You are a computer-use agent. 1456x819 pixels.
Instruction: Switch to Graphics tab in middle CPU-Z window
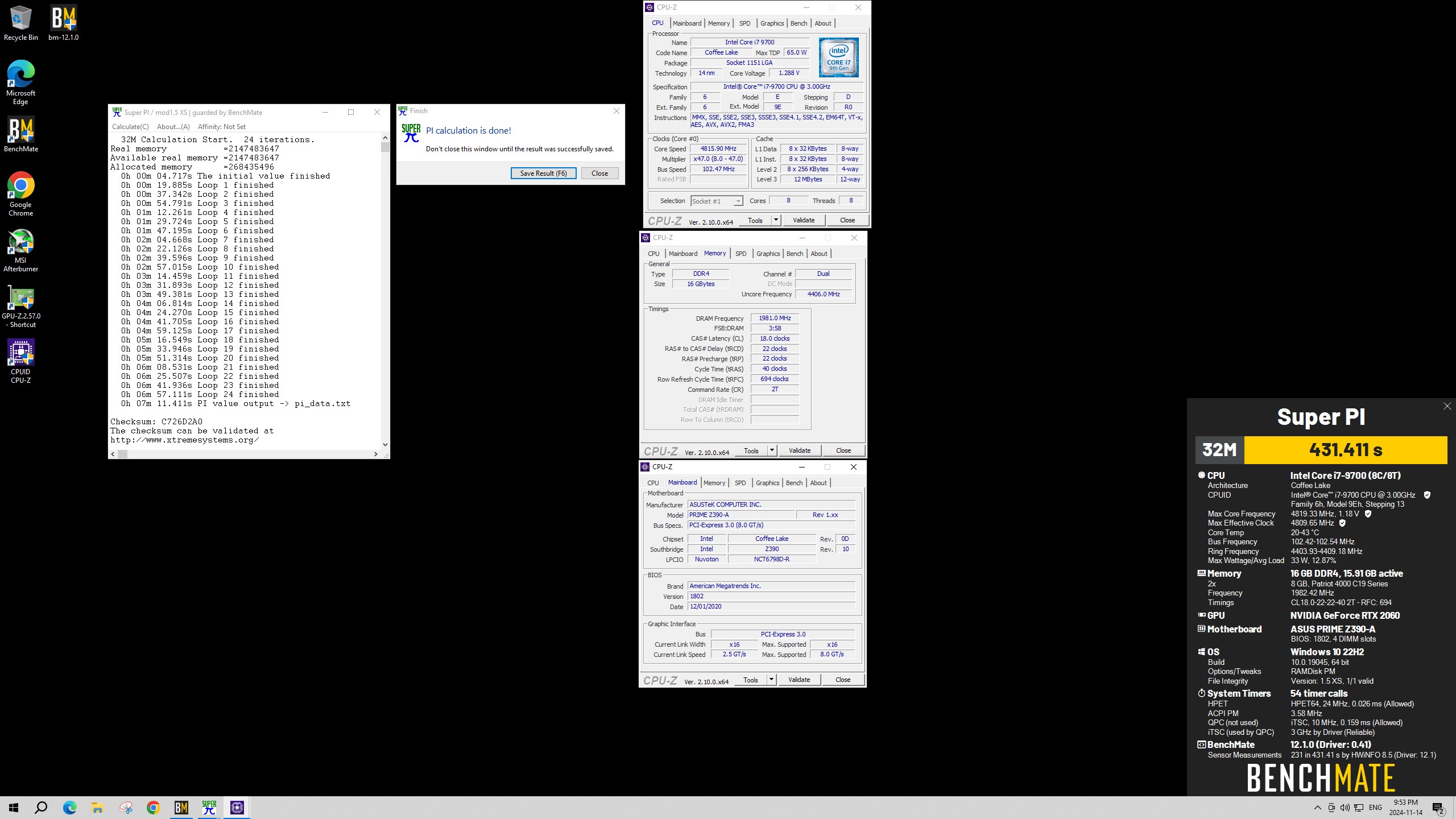[768, 254]
